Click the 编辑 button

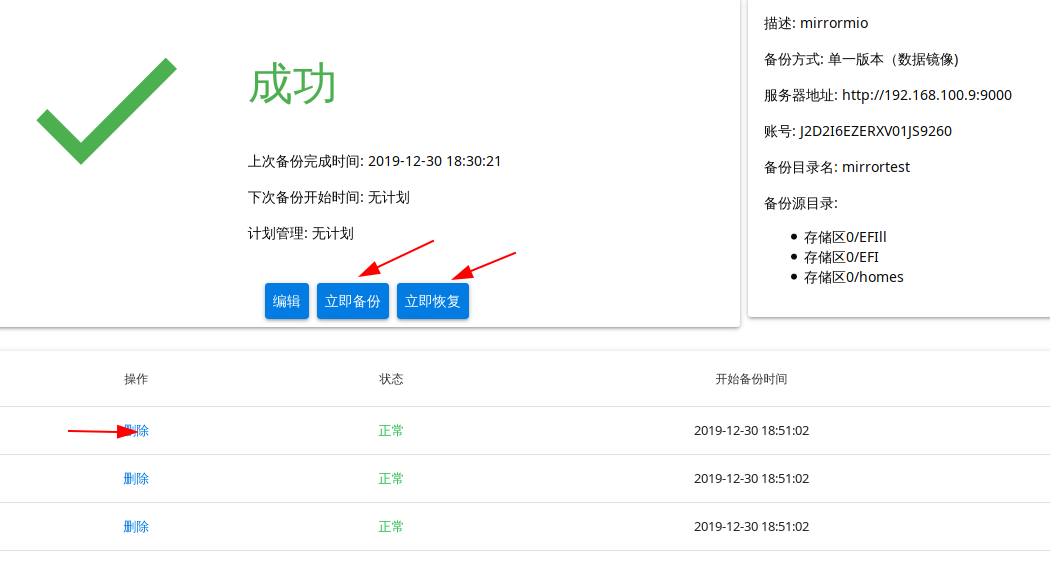point(287,301)
